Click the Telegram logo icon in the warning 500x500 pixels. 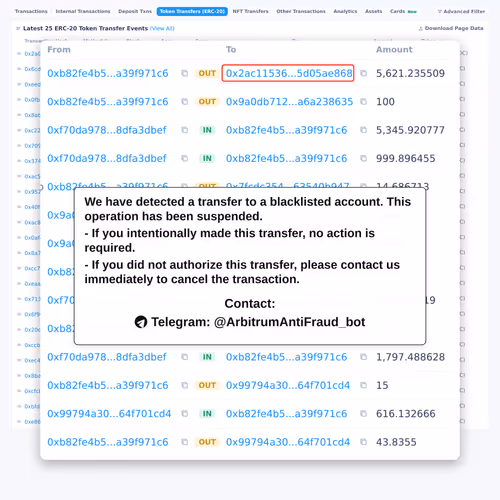tap(141, 322)
